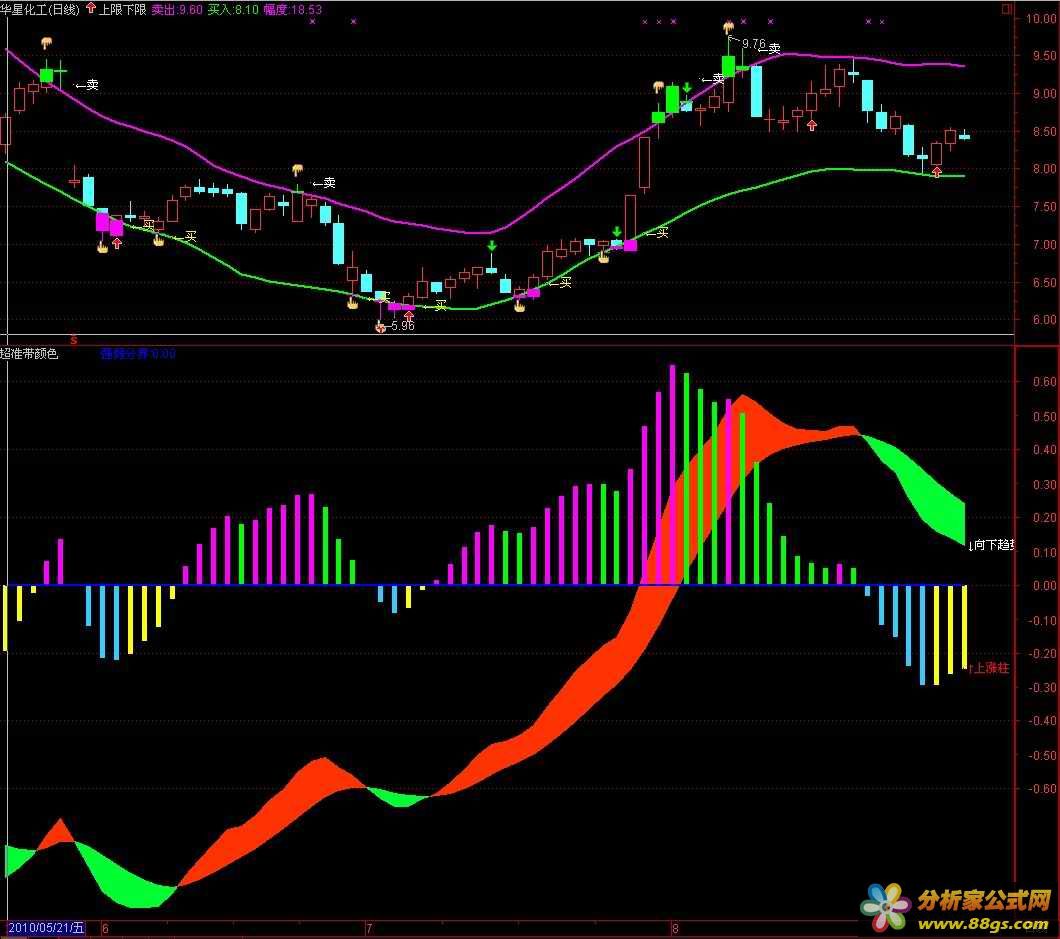1060x939 pixels.
Task: Click green down arrow beside tallest green candle
Action: click(x=687, y=88)
